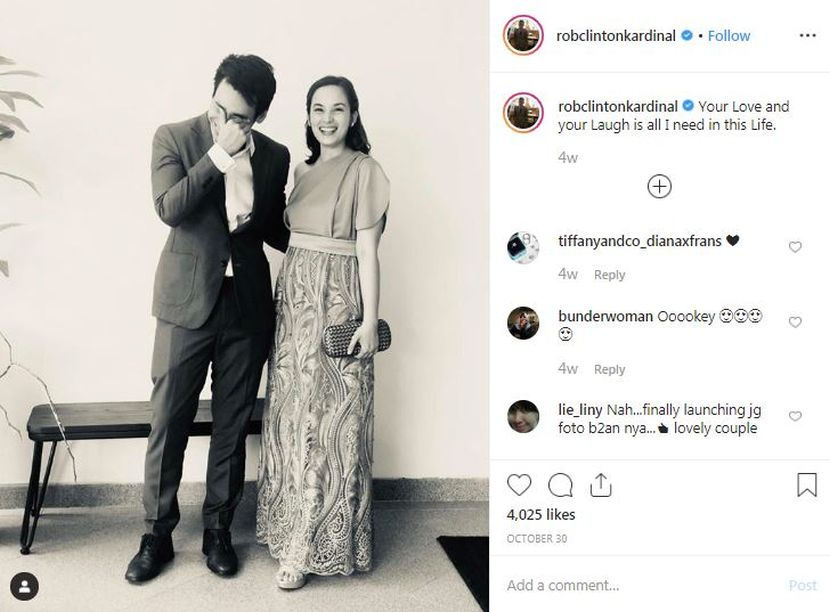Reply to the tiffanyandco_dianaxfrans comment
The height and width of the screenshot is (612, 830).
(609, 275)
